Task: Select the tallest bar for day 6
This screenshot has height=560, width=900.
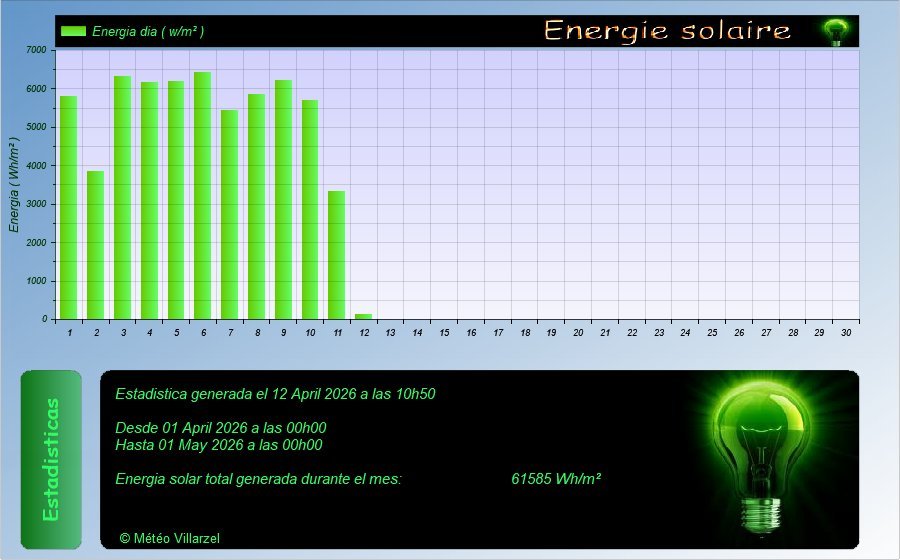Action: (202, 196)
